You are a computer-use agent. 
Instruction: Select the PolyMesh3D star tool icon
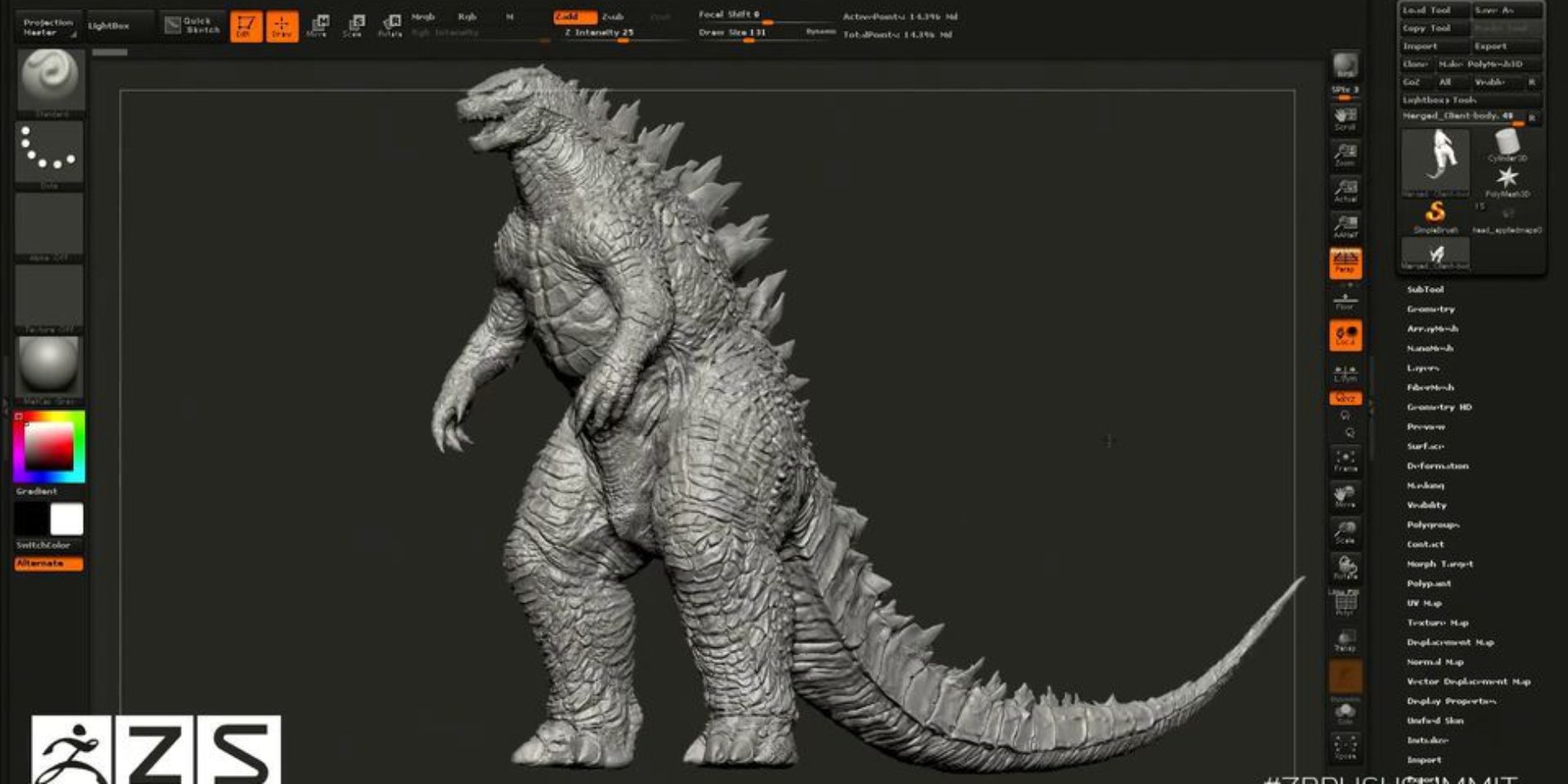1507,181
